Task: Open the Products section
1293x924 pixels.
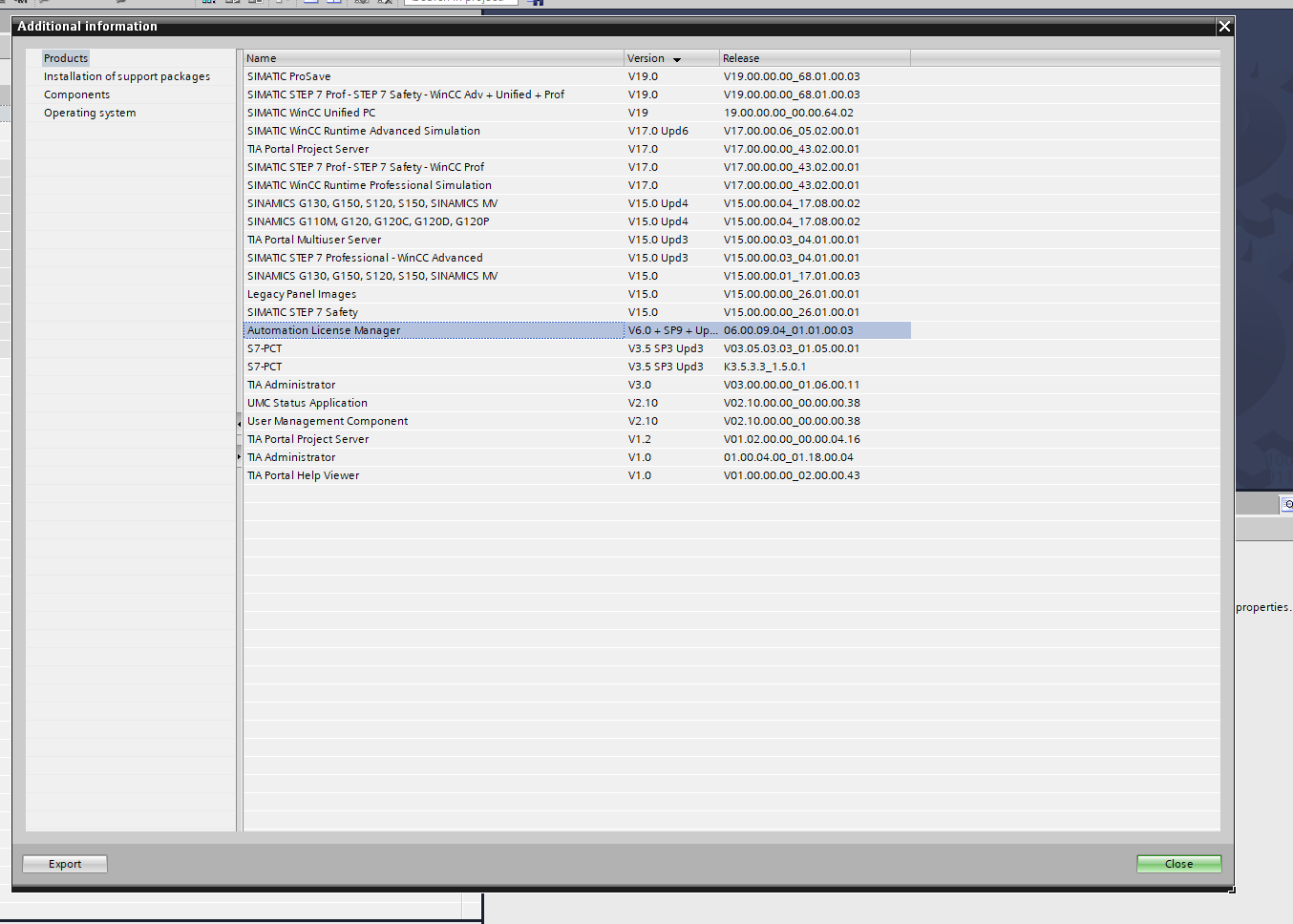Action: pos(66,58)
